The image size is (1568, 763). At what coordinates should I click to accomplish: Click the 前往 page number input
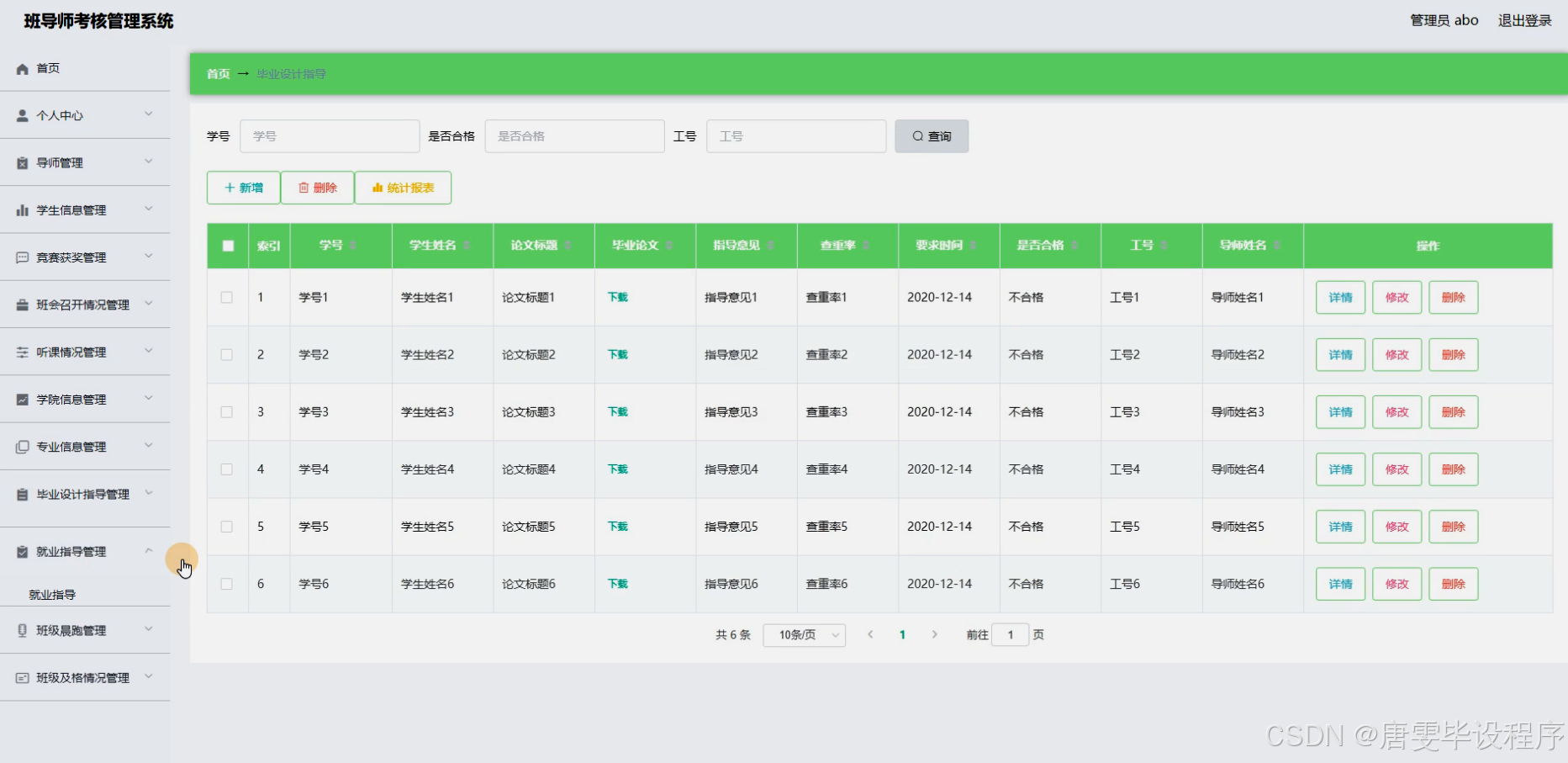click(1010, 635)
